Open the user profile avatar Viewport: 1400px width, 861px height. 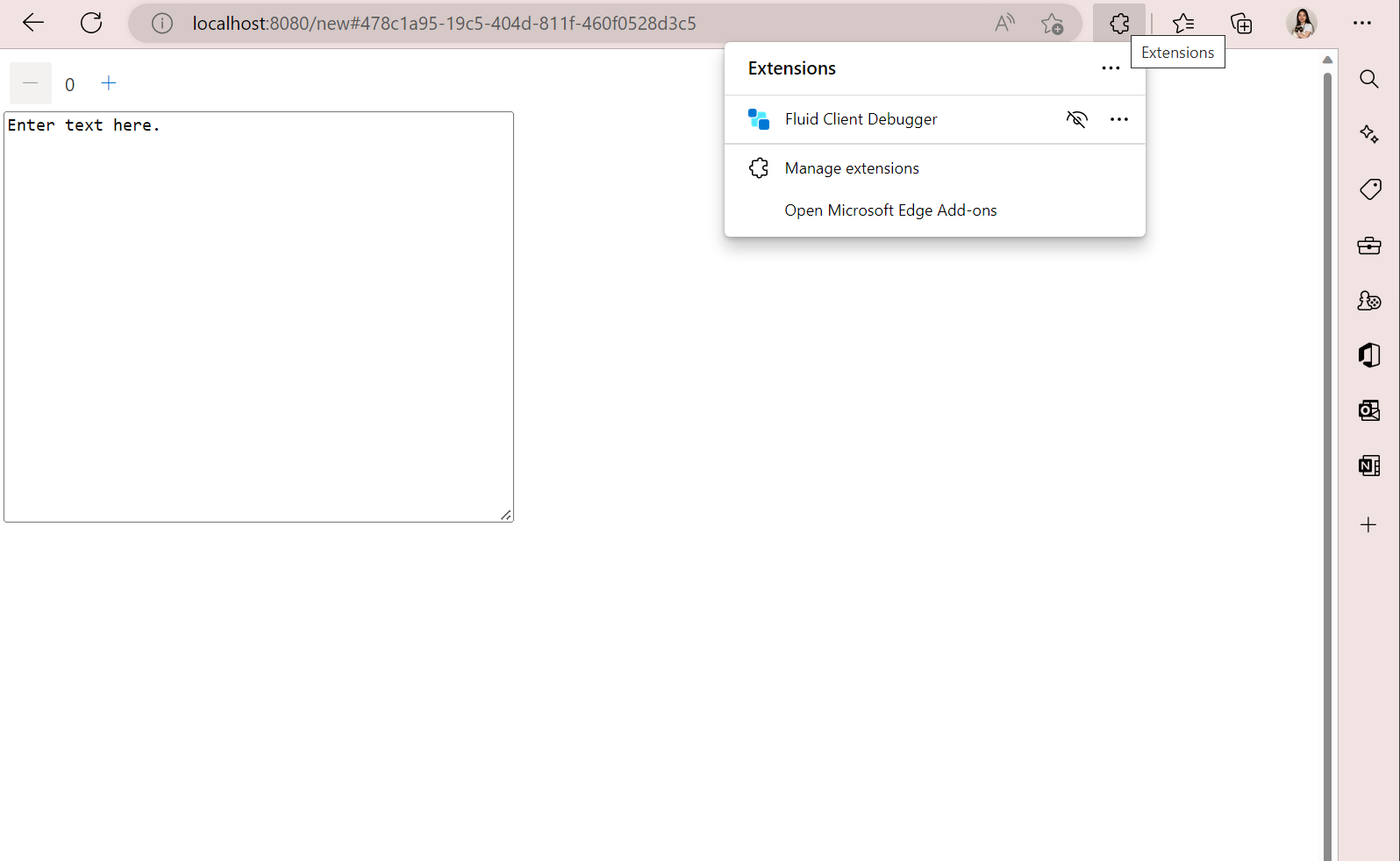[1302, 23]
